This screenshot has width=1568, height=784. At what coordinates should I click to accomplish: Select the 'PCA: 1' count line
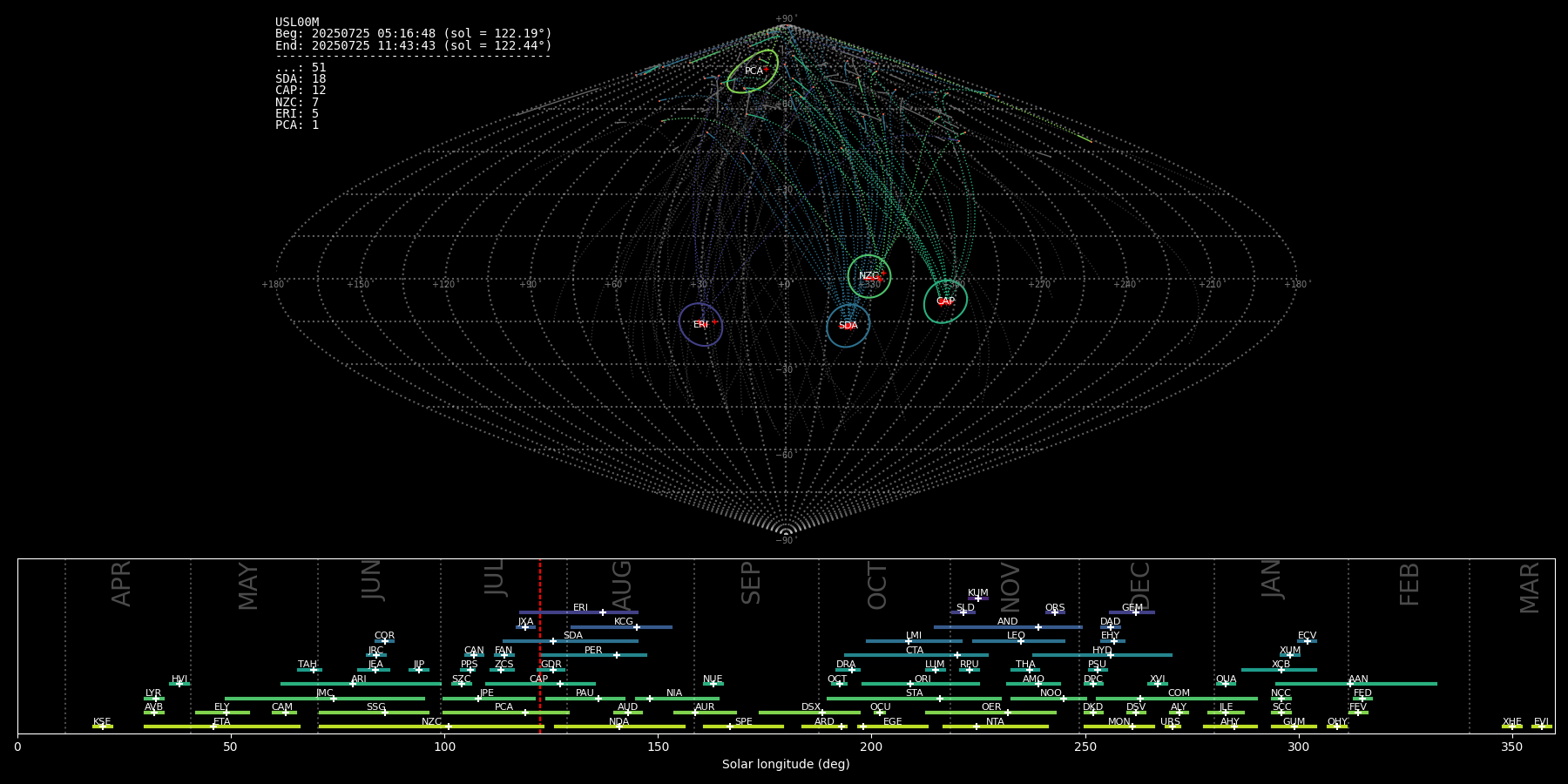tap(297, 125)
